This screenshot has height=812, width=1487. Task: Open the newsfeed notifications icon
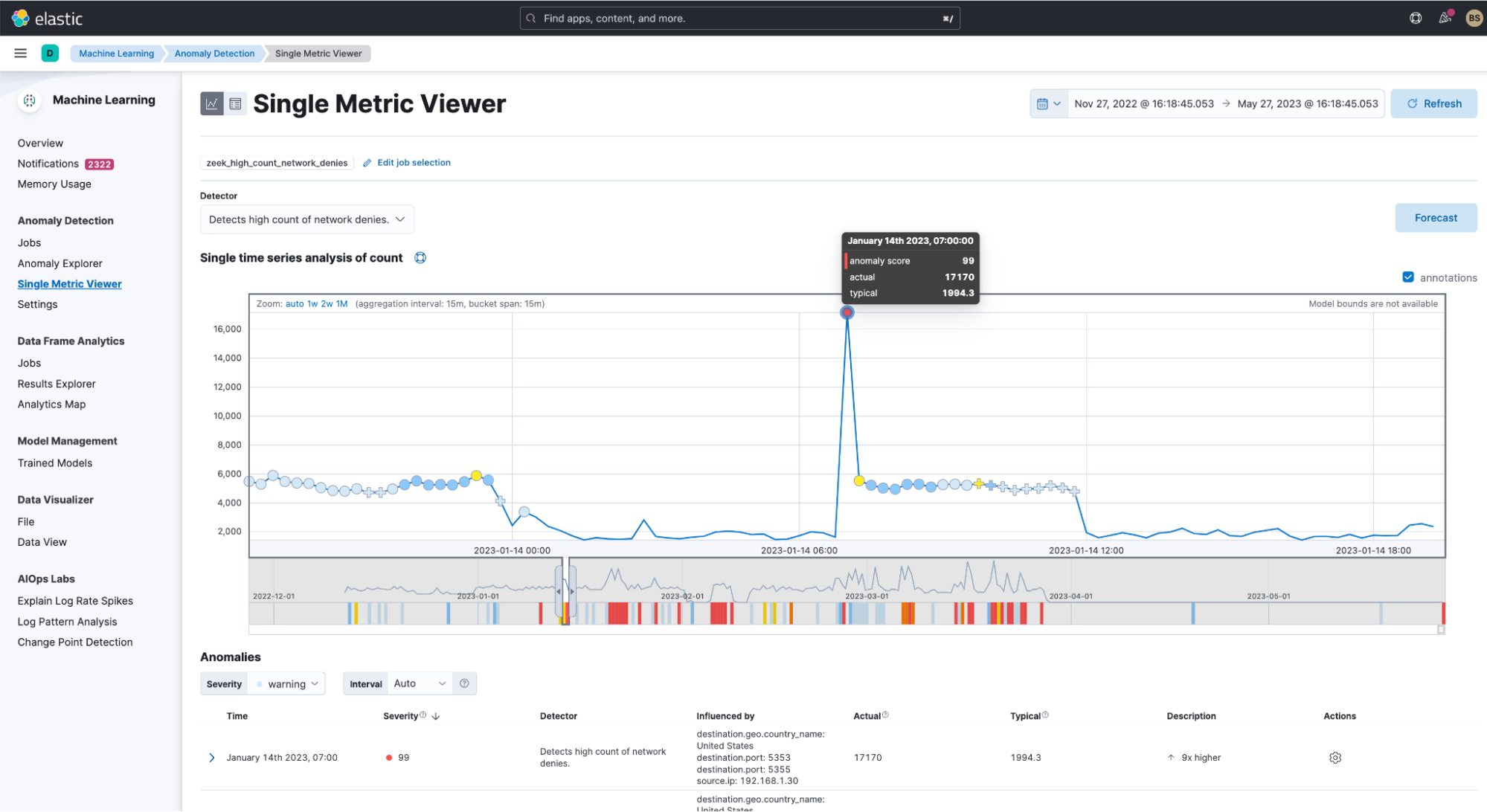pyautogui.click(x=1445, y=18)
